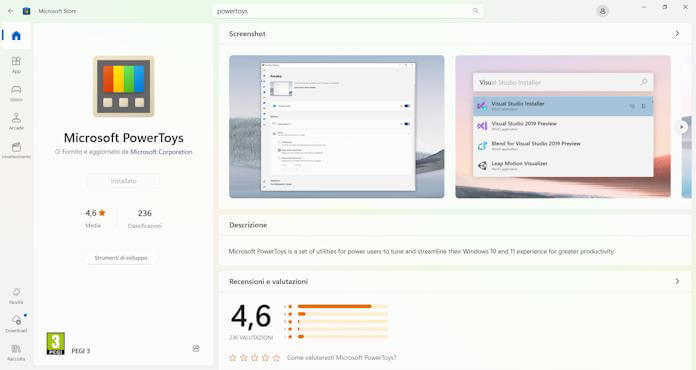Click the PEGI 3 rating badge
696x370 pixels.
55,344
